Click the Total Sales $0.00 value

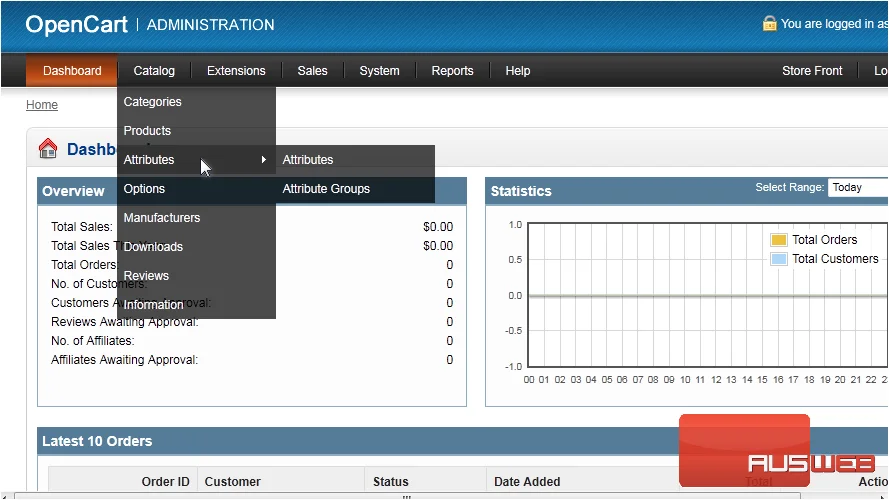[438, 227]
